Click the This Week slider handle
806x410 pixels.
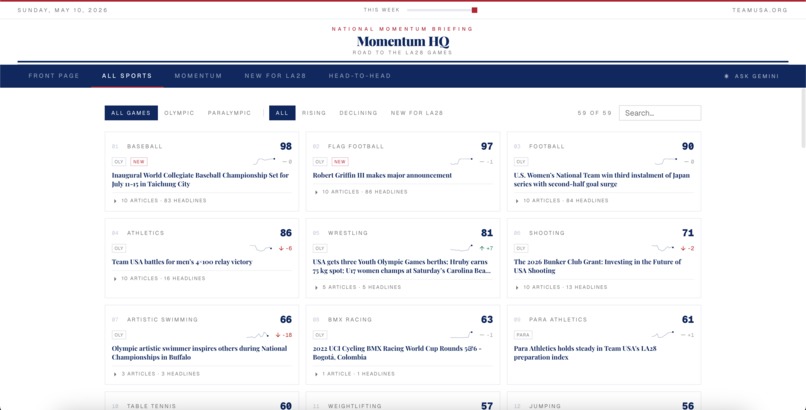(x=474, y=10)
